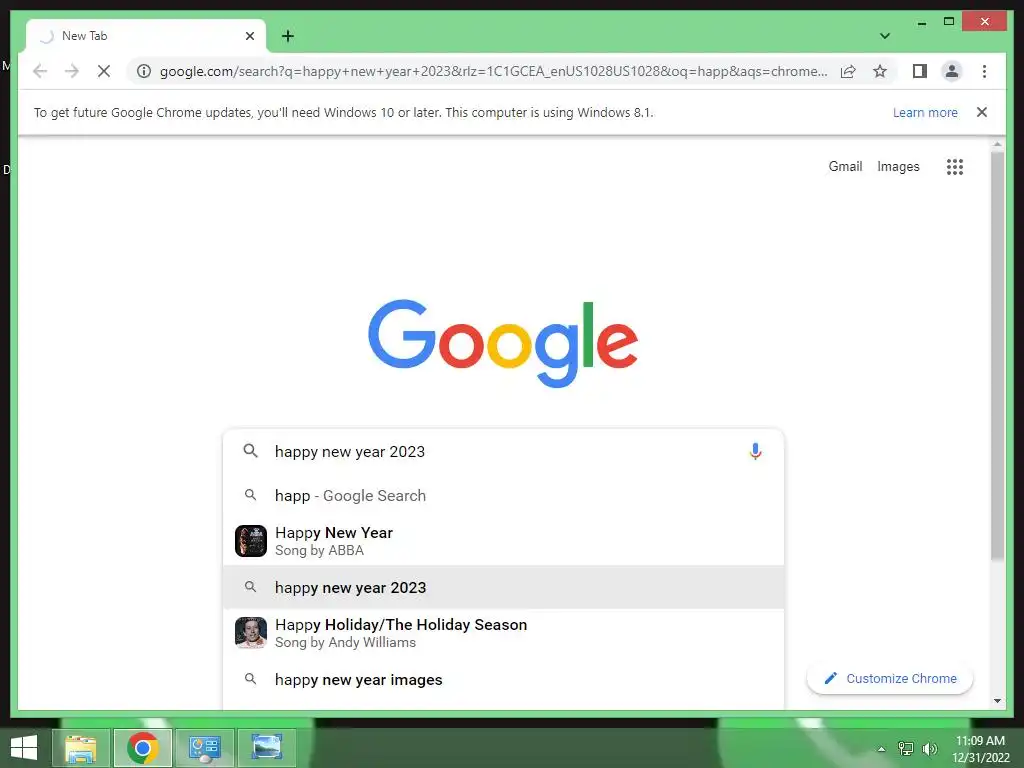Select 'happ - Google Search' suggestion

pyautogui.click(x=503, y=496)
